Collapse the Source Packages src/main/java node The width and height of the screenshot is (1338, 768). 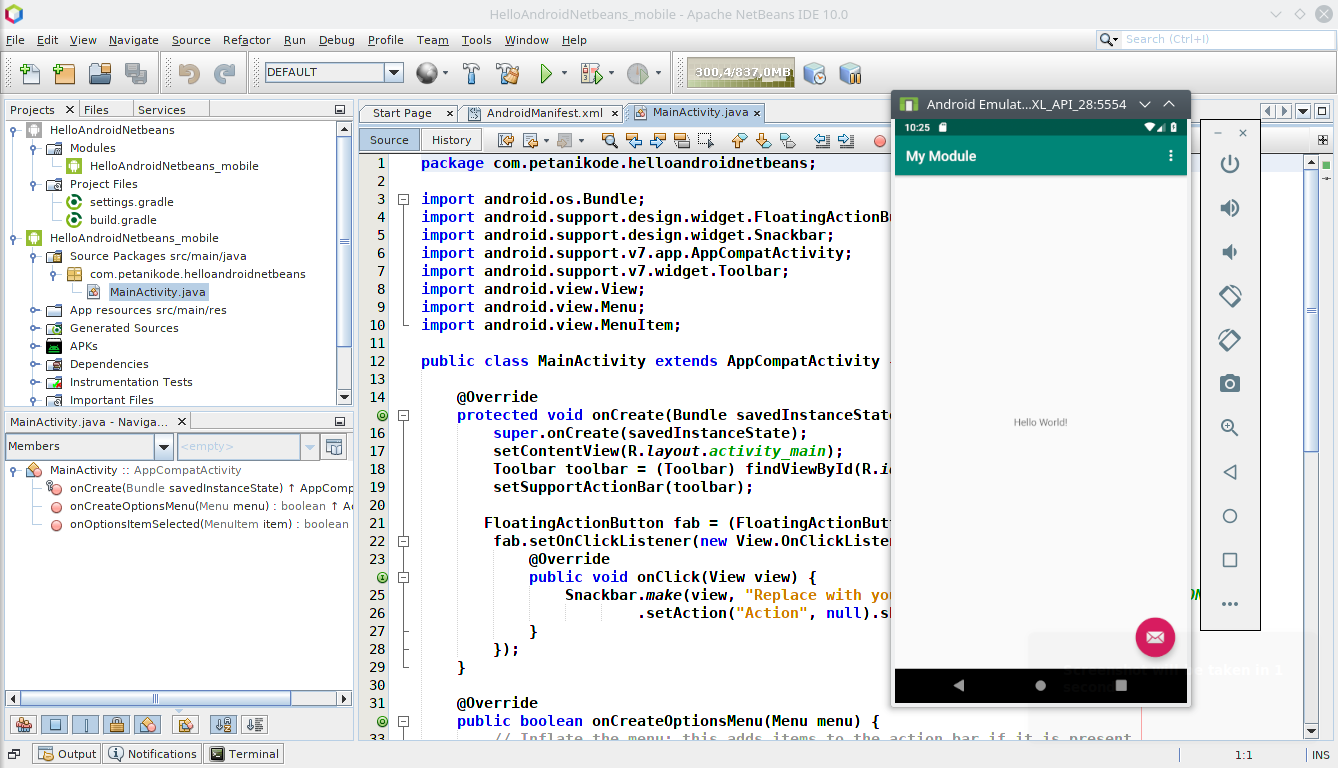click(33, 255)
